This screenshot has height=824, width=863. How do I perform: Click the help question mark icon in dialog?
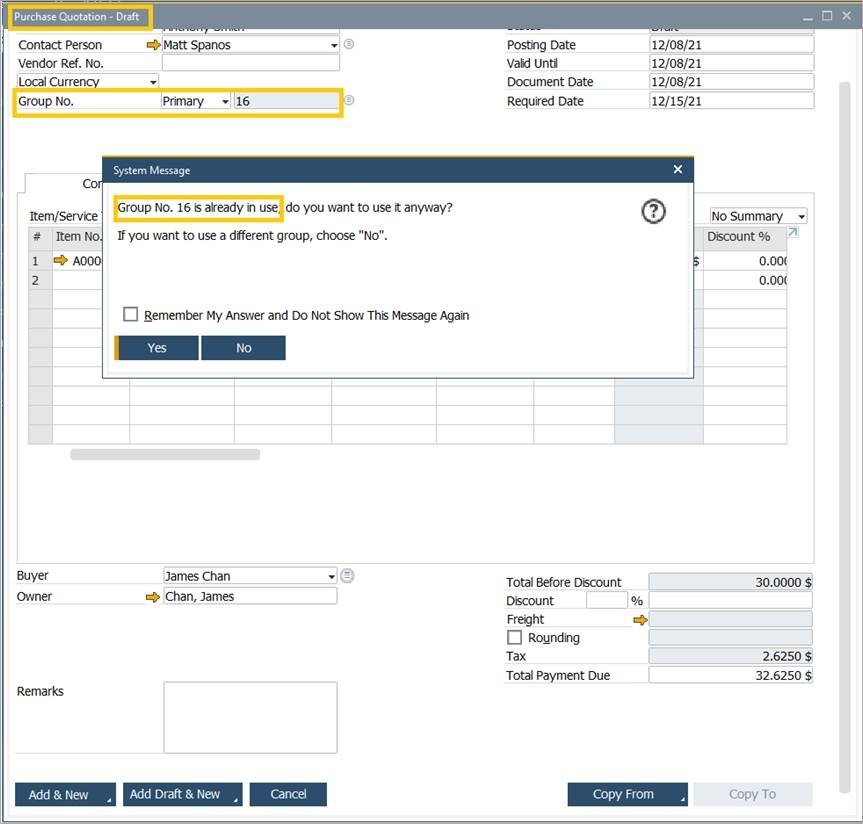click(x=653, y=211)
